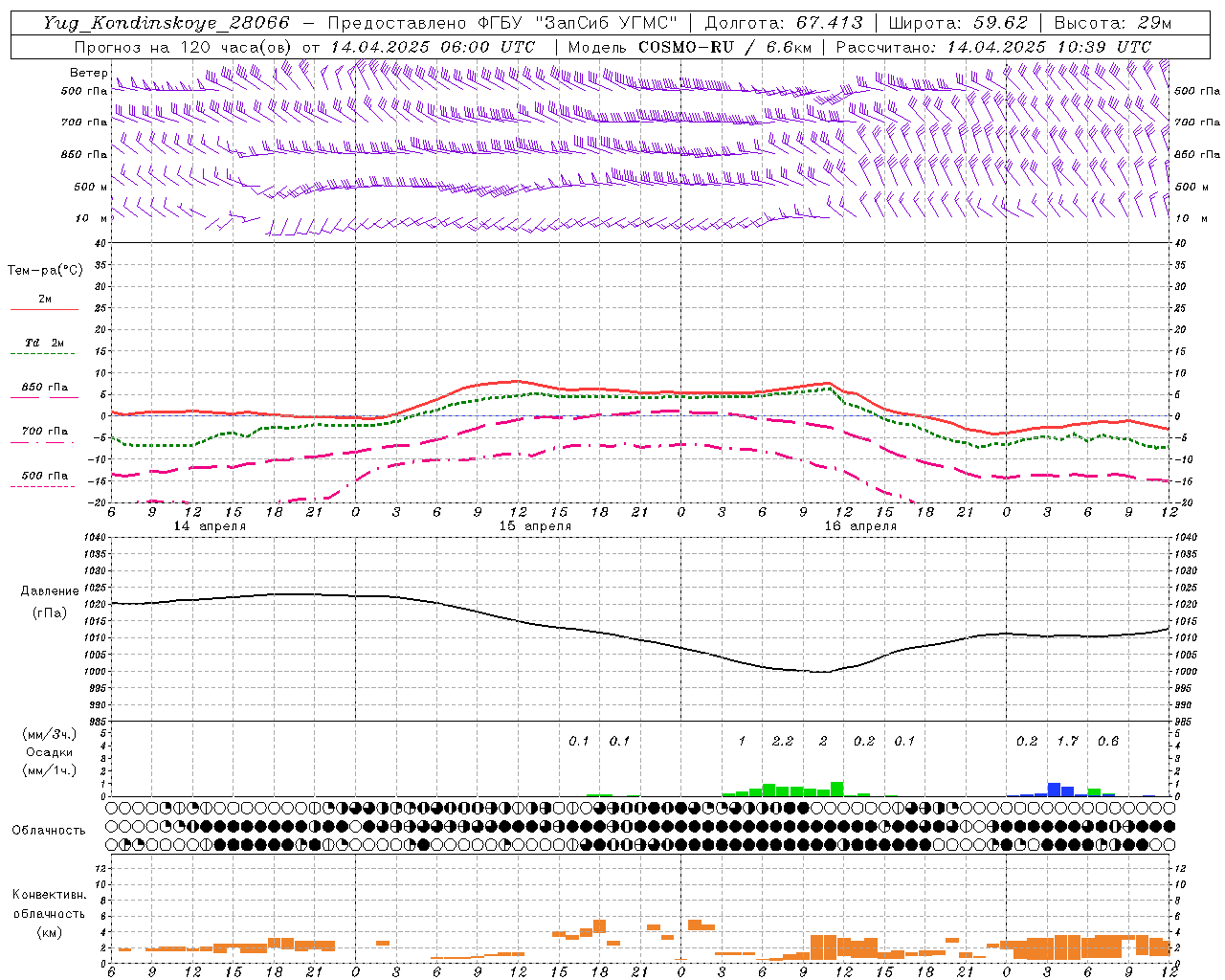The width and height of the screenshot is (1225, 980).
Task: Click the green dashed legend line under Td 2м
Action: (43, 353)
